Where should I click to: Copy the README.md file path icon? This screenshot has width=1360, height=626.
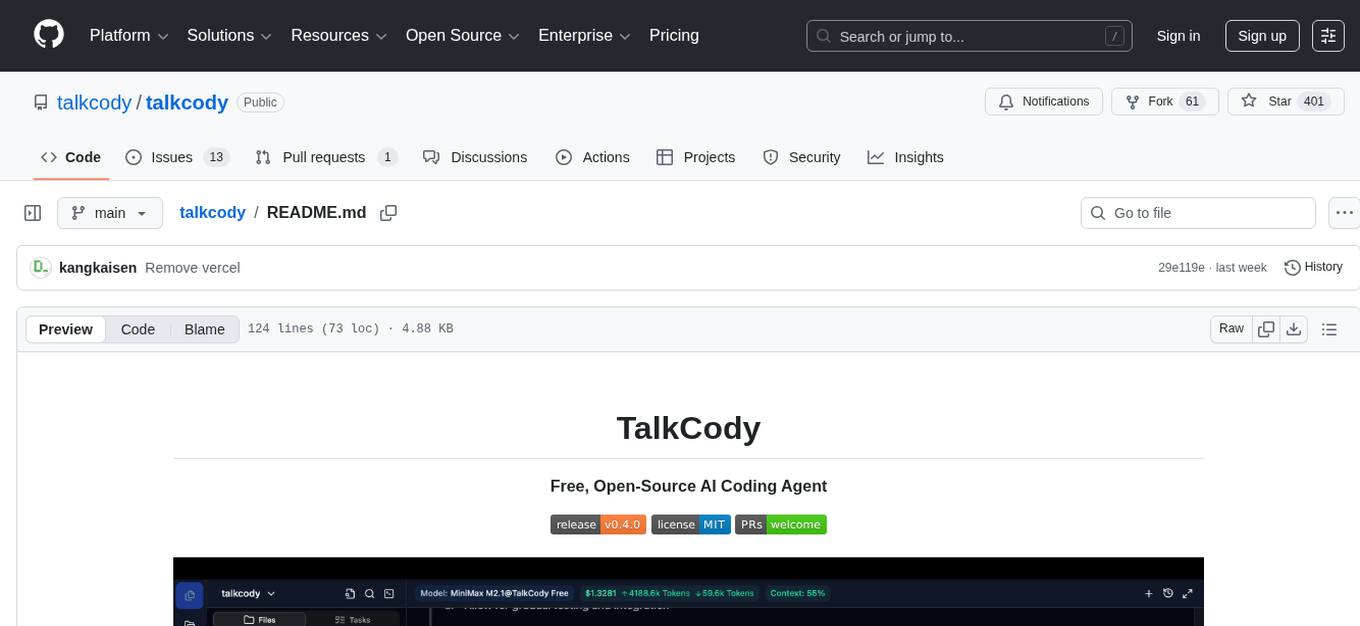pos(388,212)
